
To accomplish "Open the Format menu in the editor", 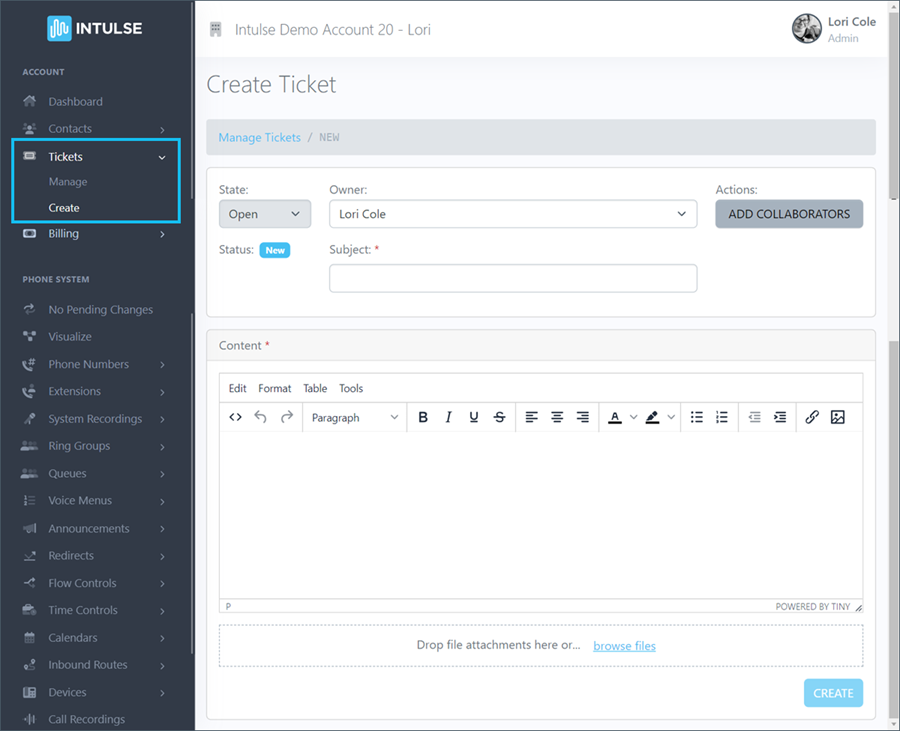I will coord(274,388).
